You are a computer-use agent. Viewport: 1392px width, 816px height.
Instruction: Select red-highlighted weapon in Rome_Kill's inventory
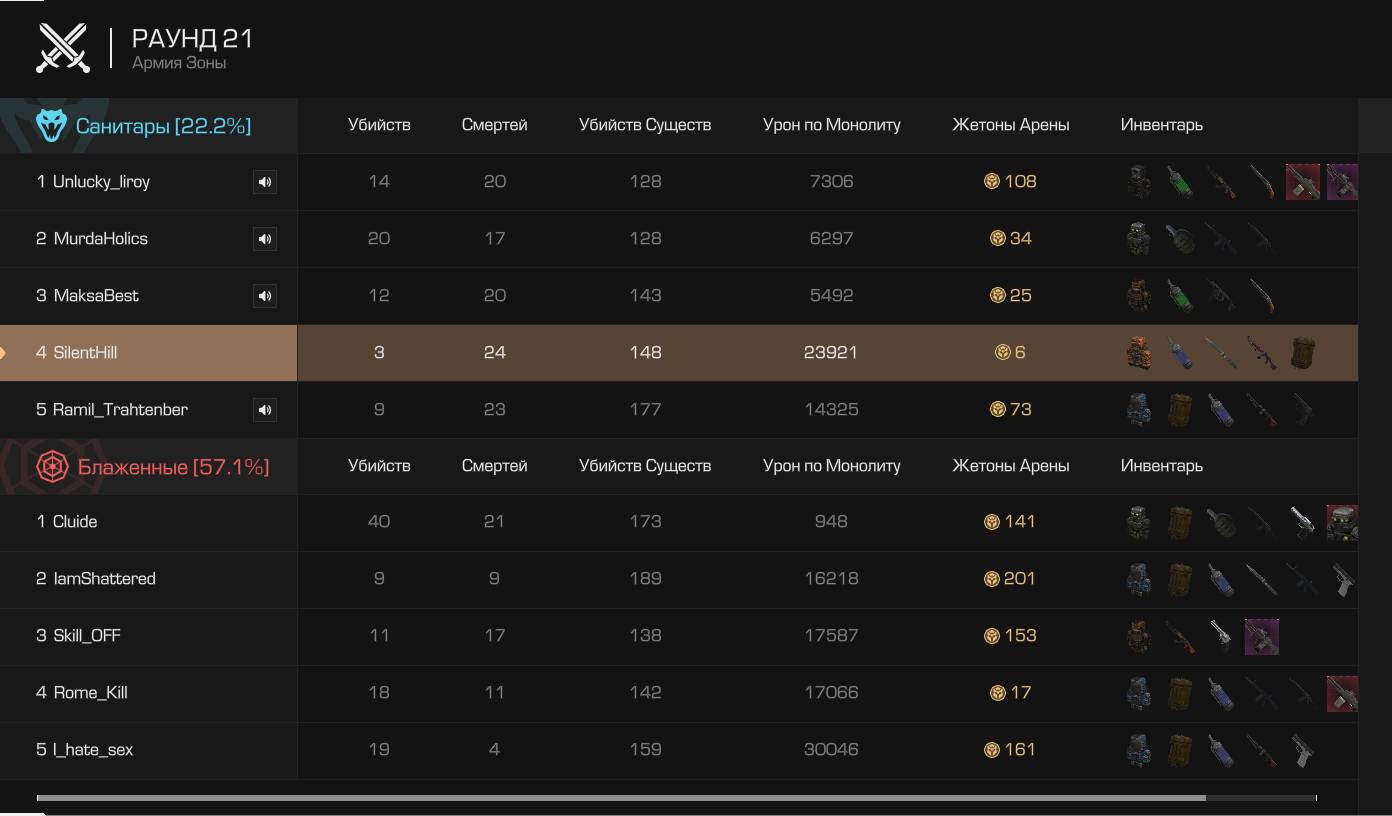(x=1342, y=693)
